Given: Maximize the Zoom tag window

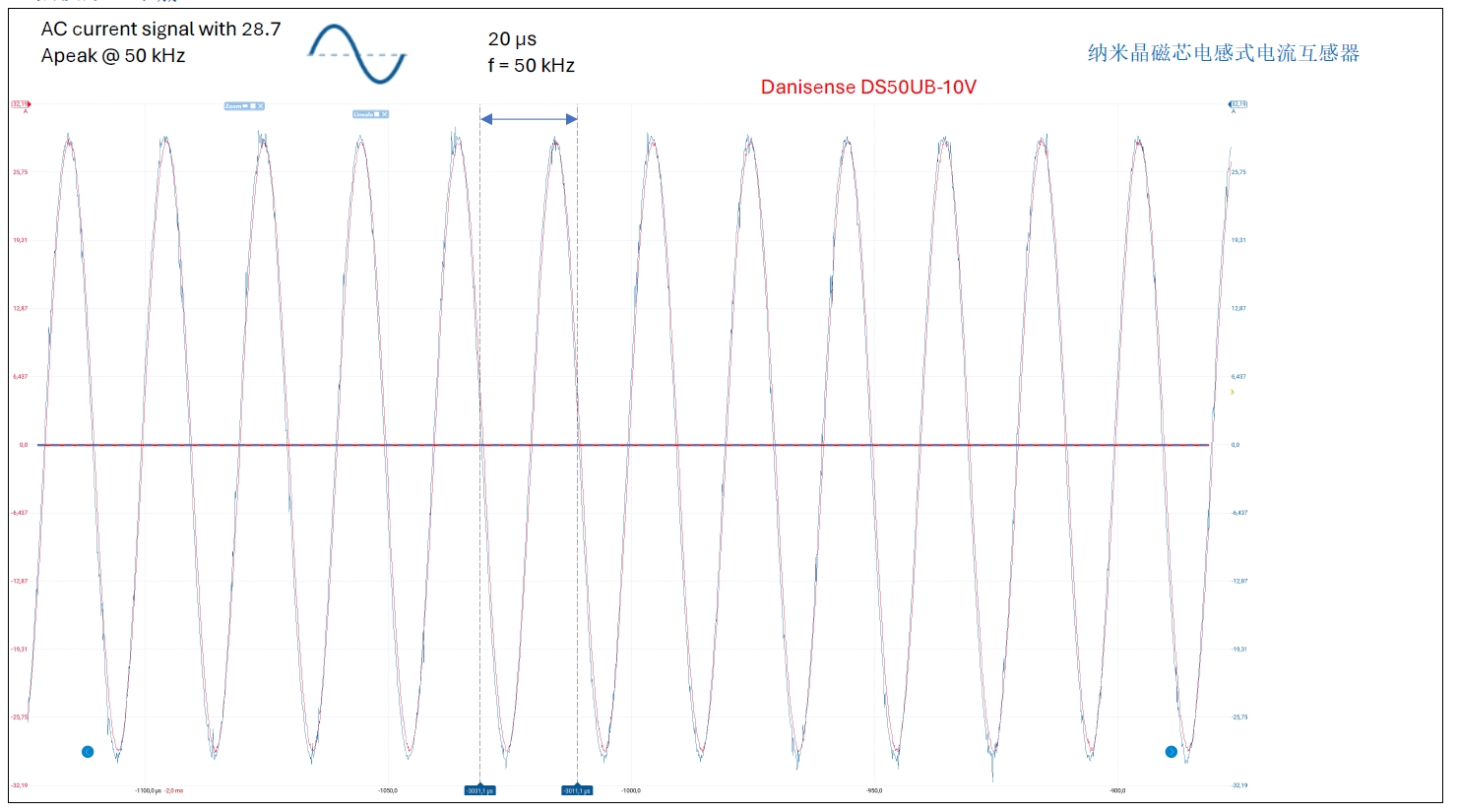Looking at the screenshot, I should click(253, 105).
